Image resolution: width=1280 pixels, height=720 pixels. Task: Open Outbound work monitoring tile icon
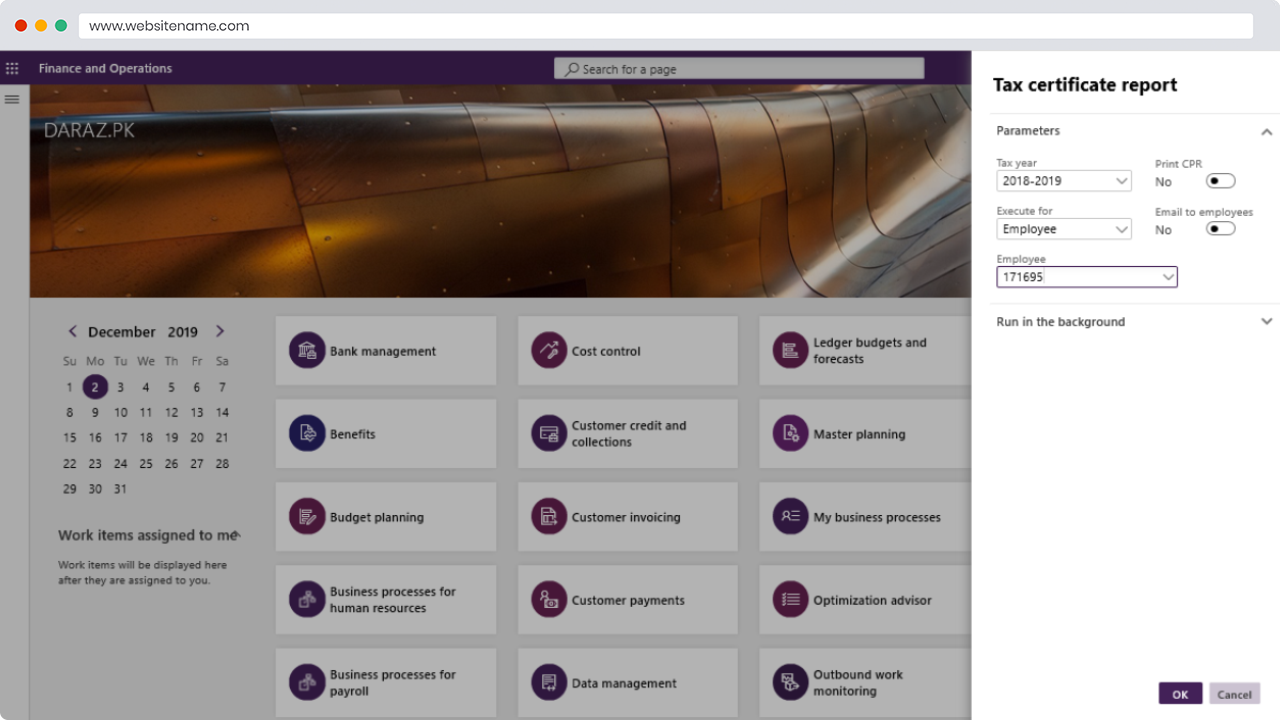(x=791, y=683)
